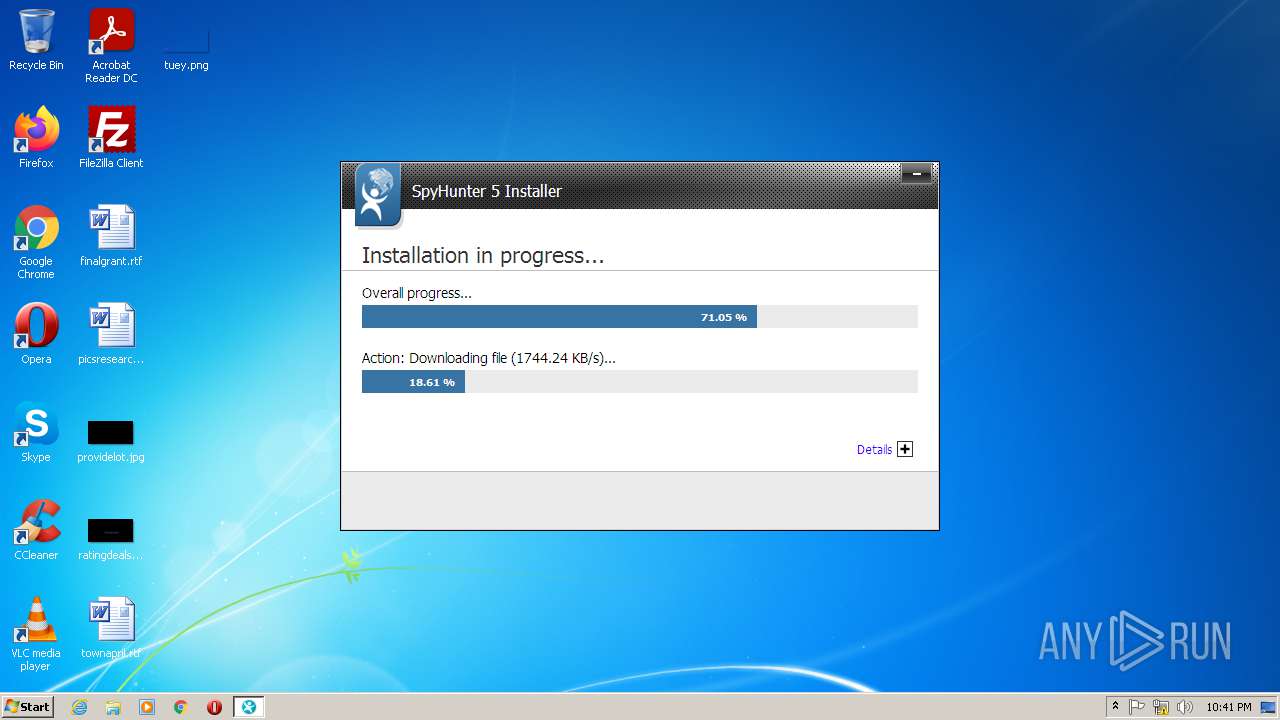This screenshot has height=720, width=1280.
Task: Click the Show desktop button at taskbar end
Action: pos(1269,707)
